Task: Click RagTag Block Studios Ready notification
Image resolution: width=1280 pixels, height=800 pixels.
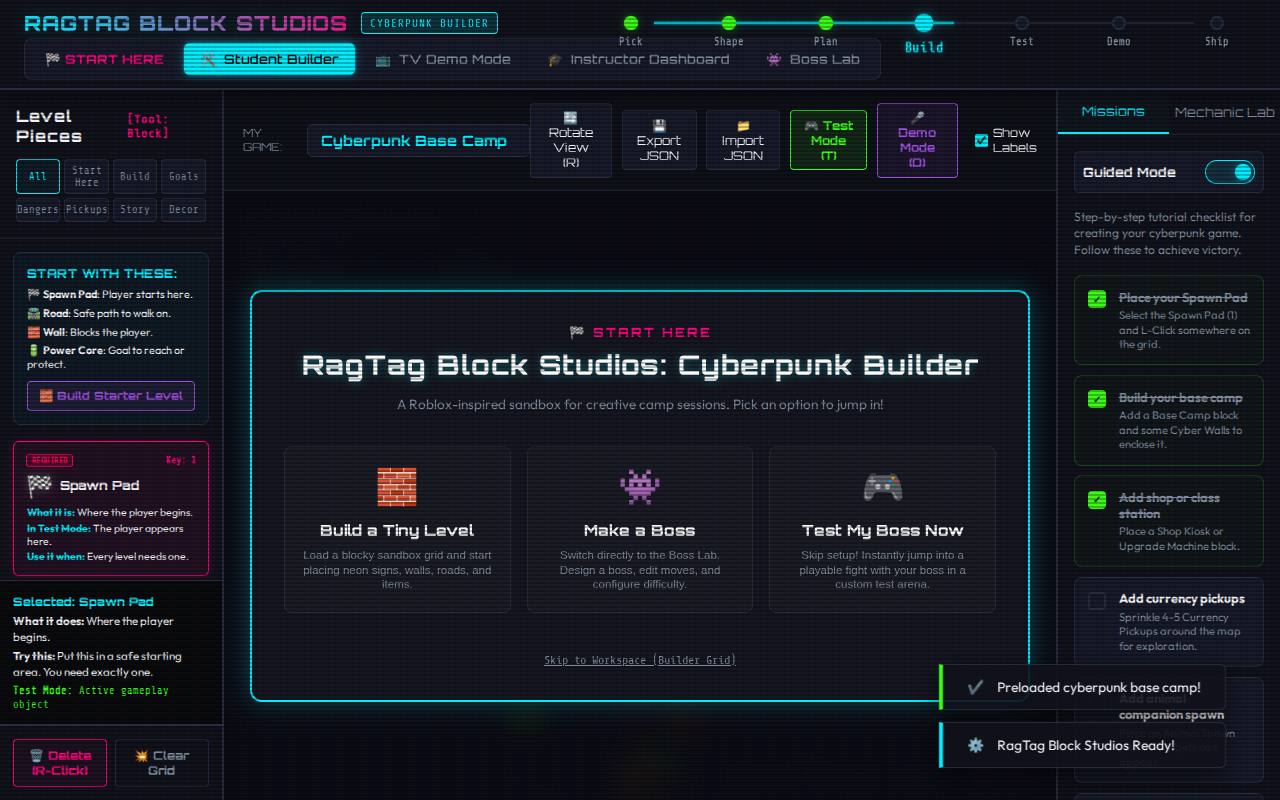Action: [x=1083, y=745]
